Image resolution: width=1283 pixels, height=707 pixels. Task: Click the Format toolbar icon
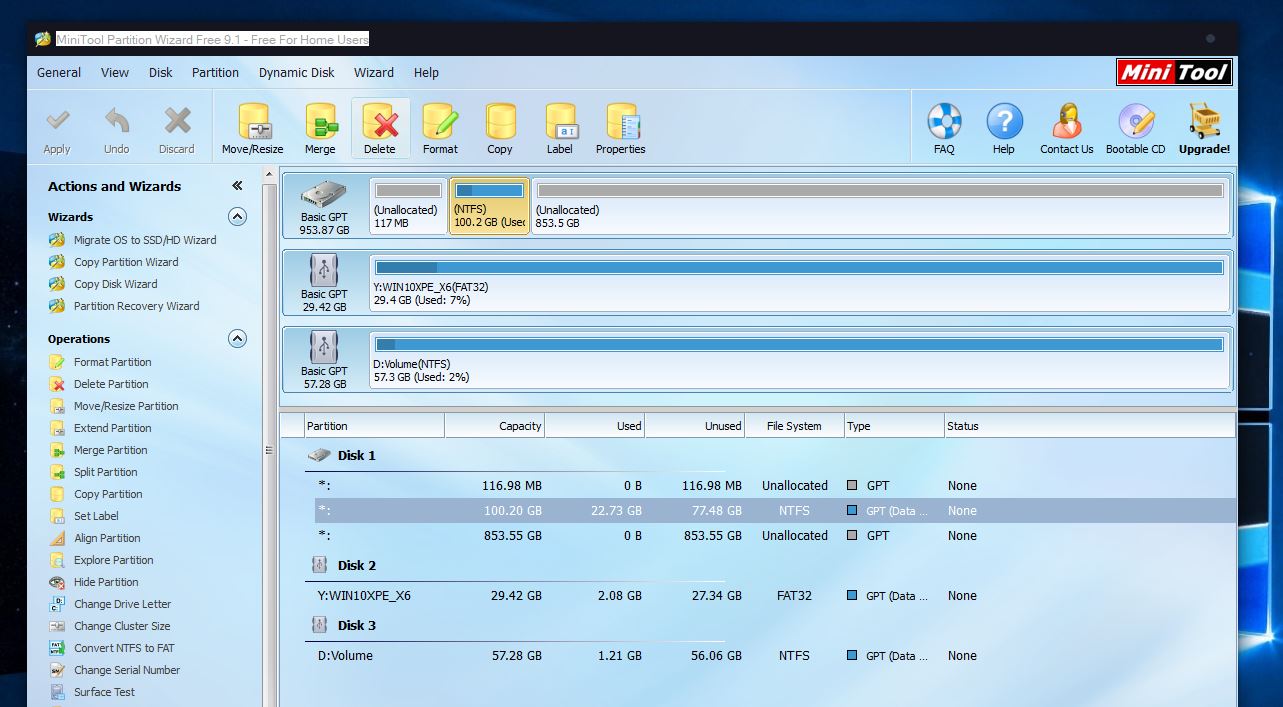pos(440,121)
